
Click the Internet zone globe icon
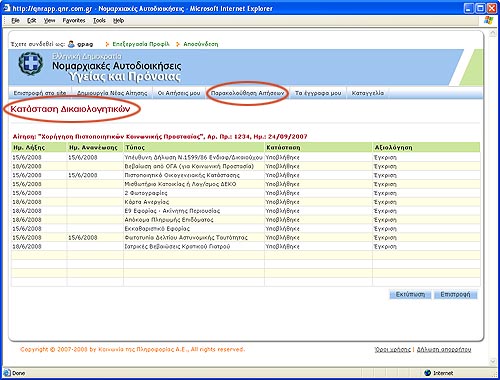428,373
